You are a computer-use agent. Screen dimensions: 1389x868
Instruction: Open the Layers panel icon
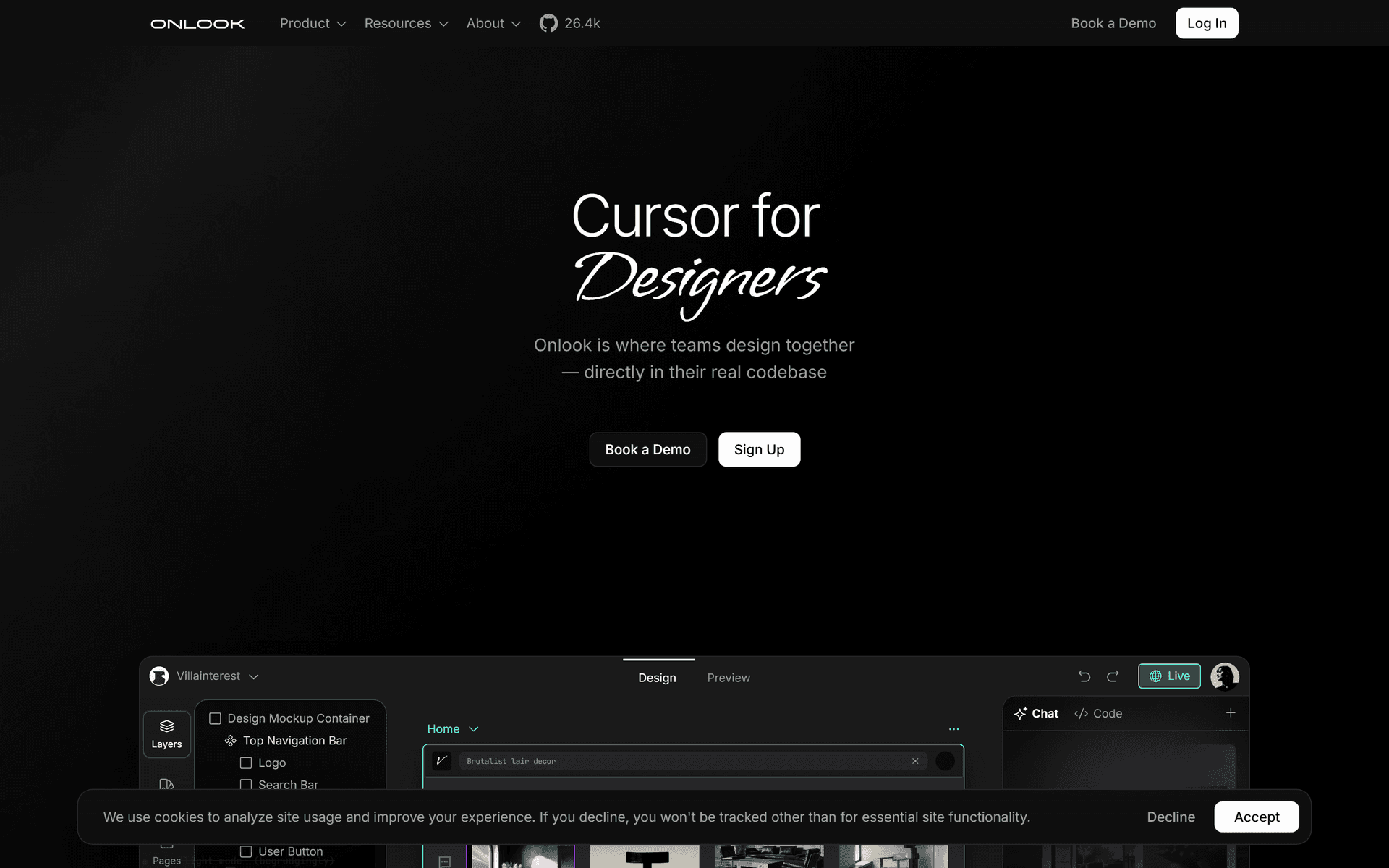[166, 734]
